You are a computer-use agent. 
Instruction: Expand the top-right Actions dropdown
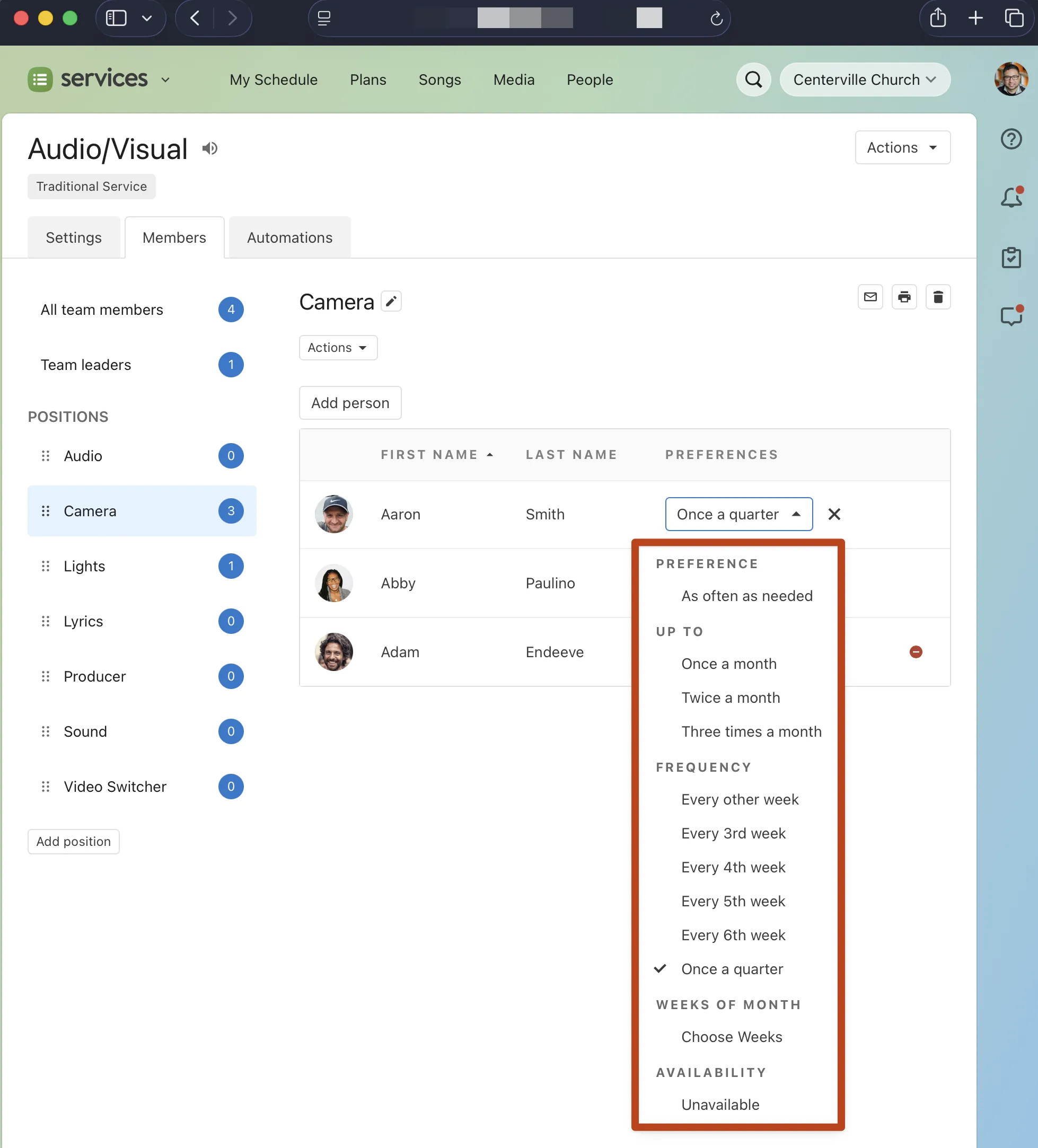902,147
